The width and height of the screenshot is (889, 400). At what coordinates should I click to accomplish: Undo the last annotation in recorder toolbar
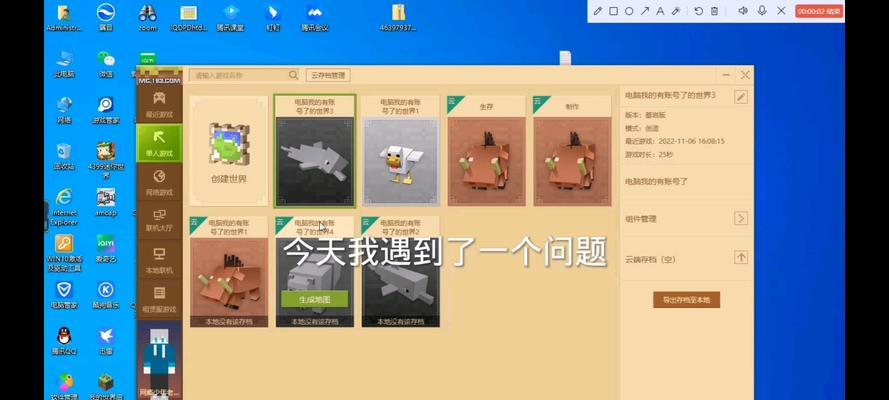[698, 11]
